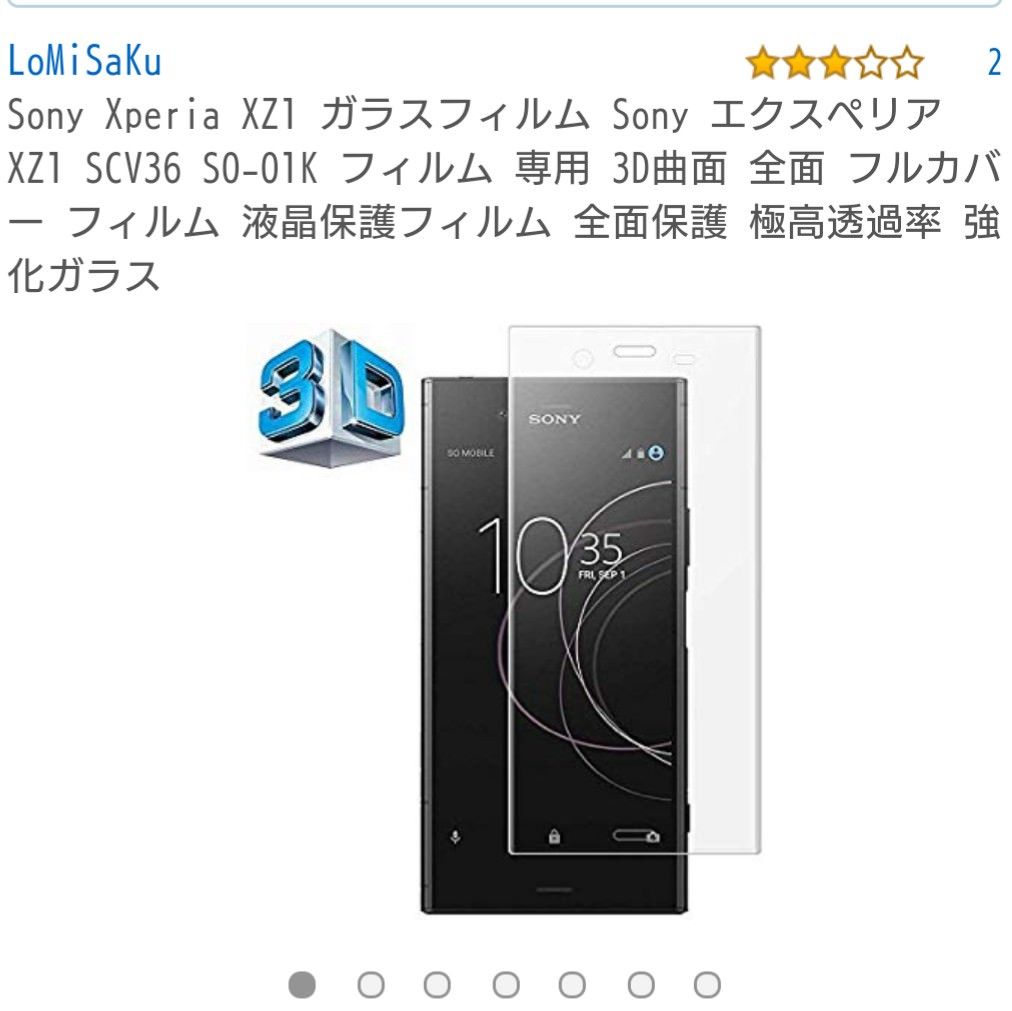The image size is (1012, 1011).
Task: Tap the microphone icon on phone image
Action: tap(455, 837)
